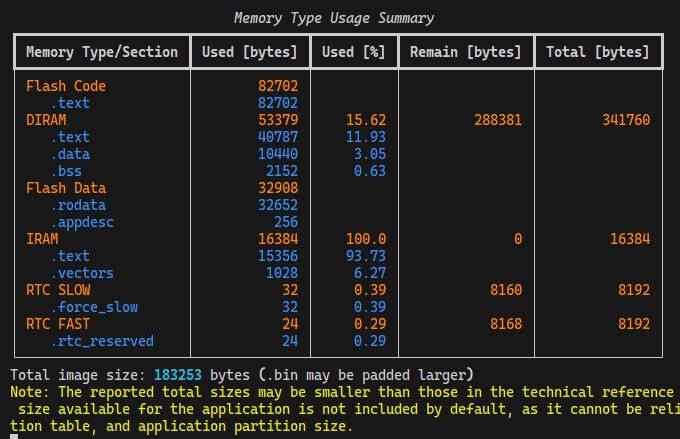Click value 40787 in DIRAM .text row
Screen dimensions: 680x439
point(278,137)
